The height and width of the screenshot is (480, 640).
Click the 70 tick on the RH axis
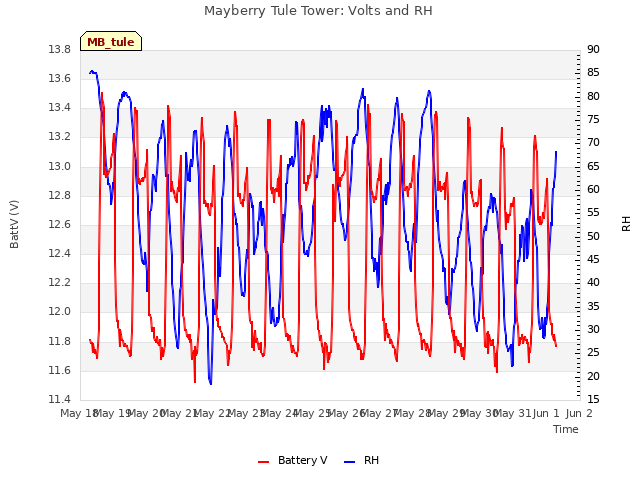593,143
